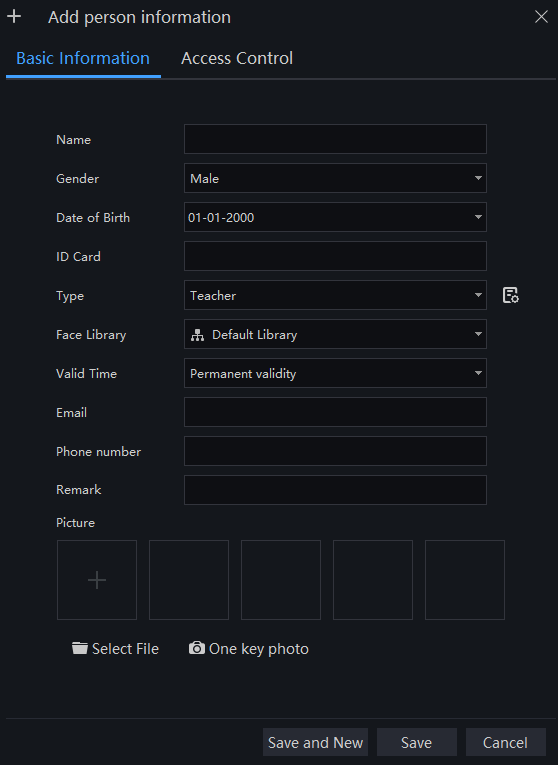
Task: Click the Save button
Action: pyautogui.click(x=417, y=742)
